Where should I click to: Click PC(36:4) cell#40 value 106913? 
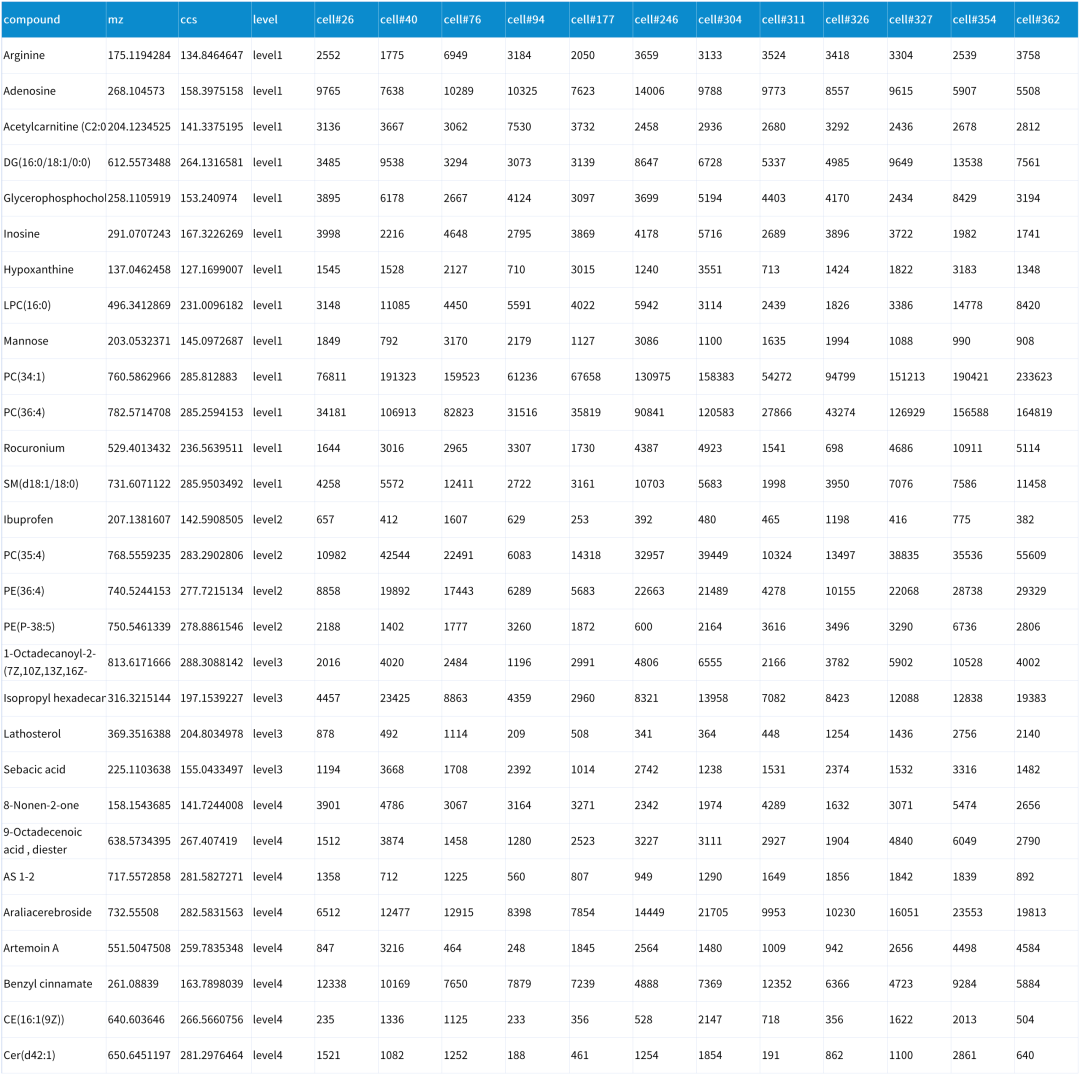[398, 413]
